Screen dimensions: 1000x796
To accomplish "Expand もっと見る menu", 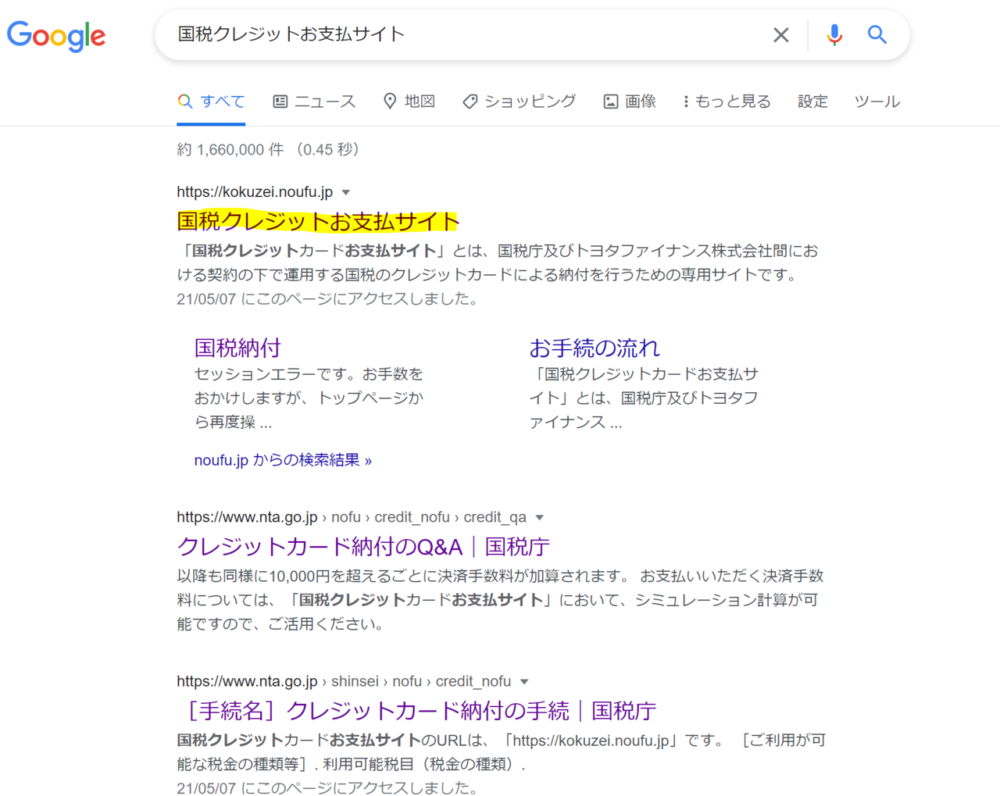I will 727,101.
